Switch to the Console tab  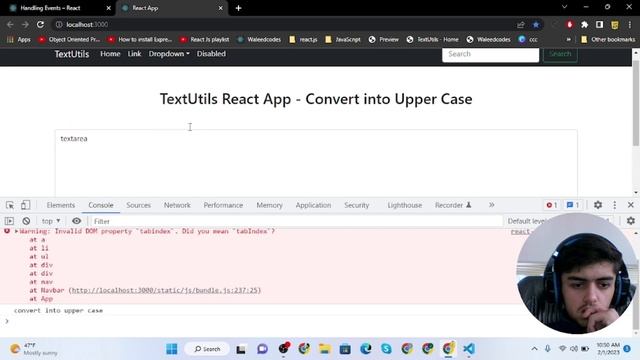(101, 205)
